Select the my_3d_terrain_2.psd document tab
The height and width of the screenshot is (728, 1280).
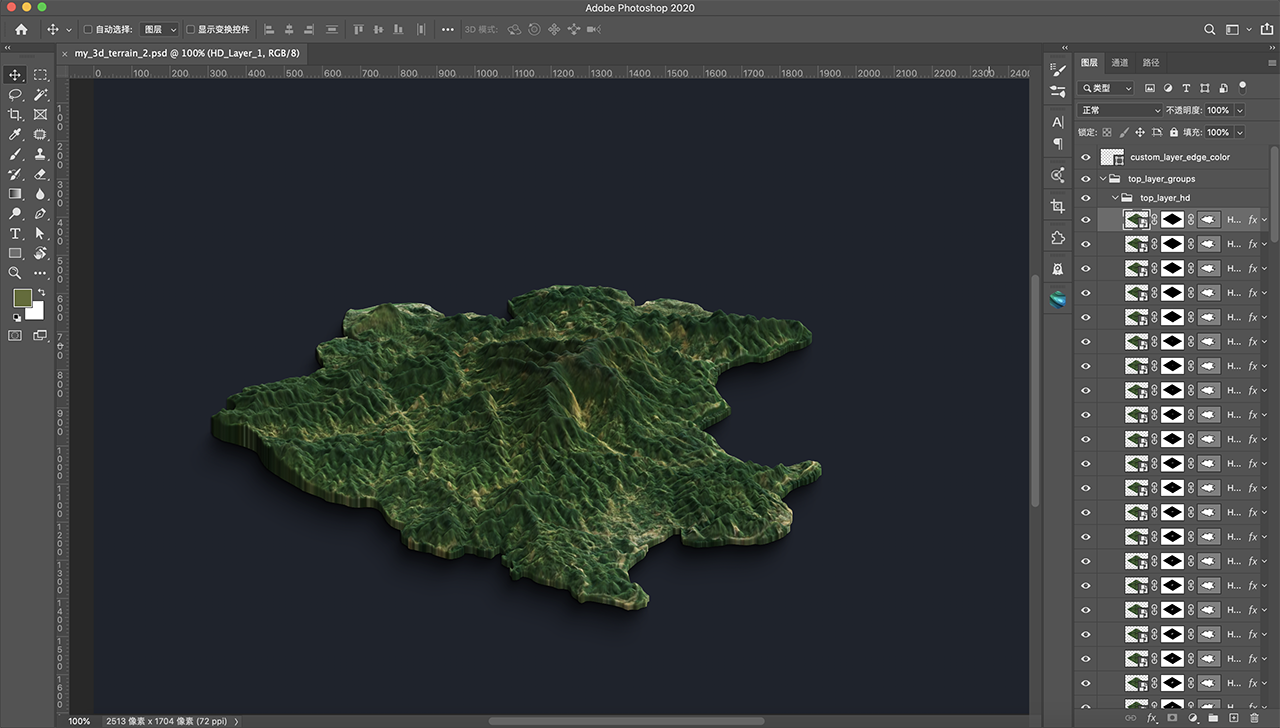tap(187, 53)
